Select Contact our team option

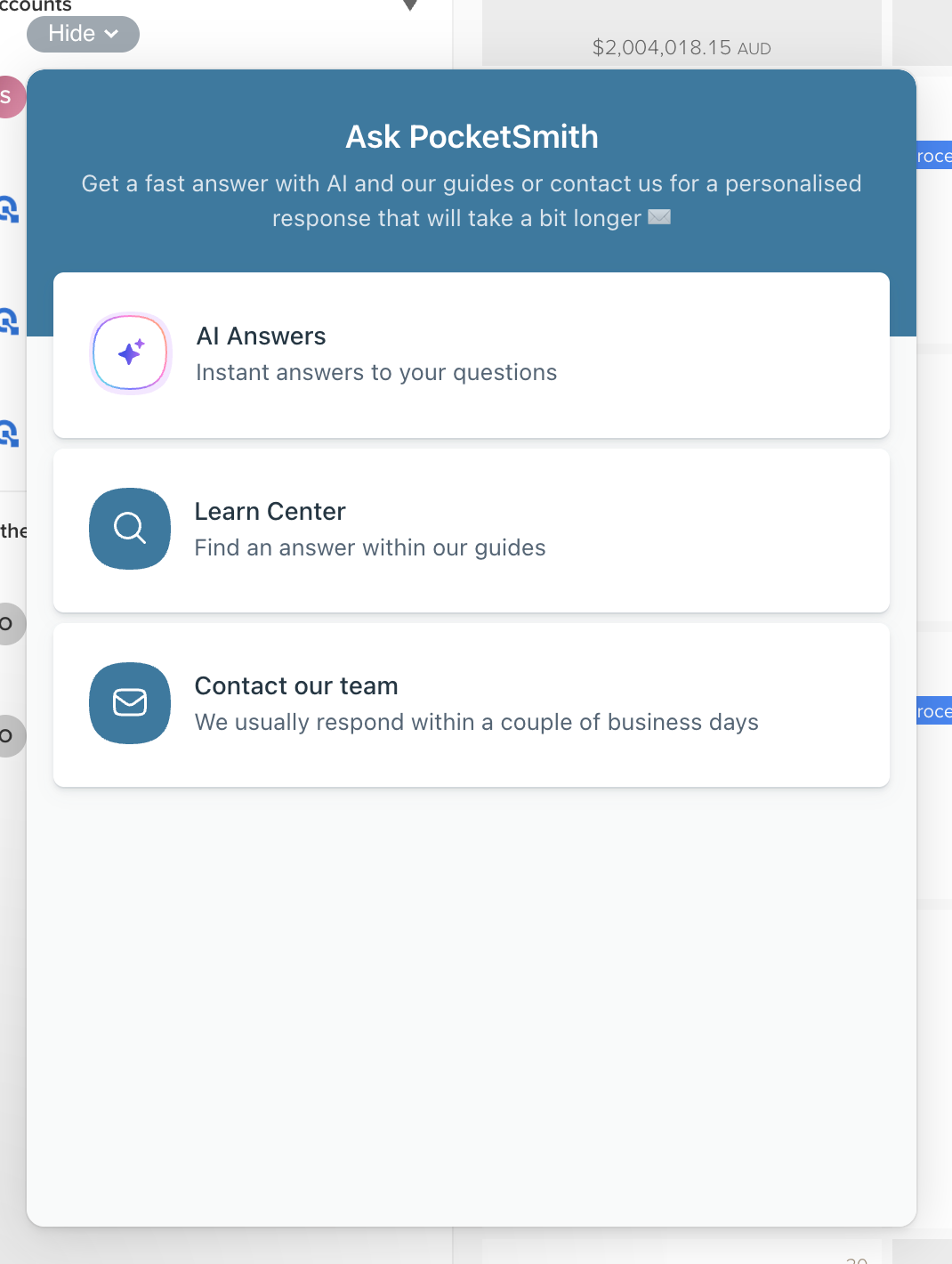tap(472, 705)
